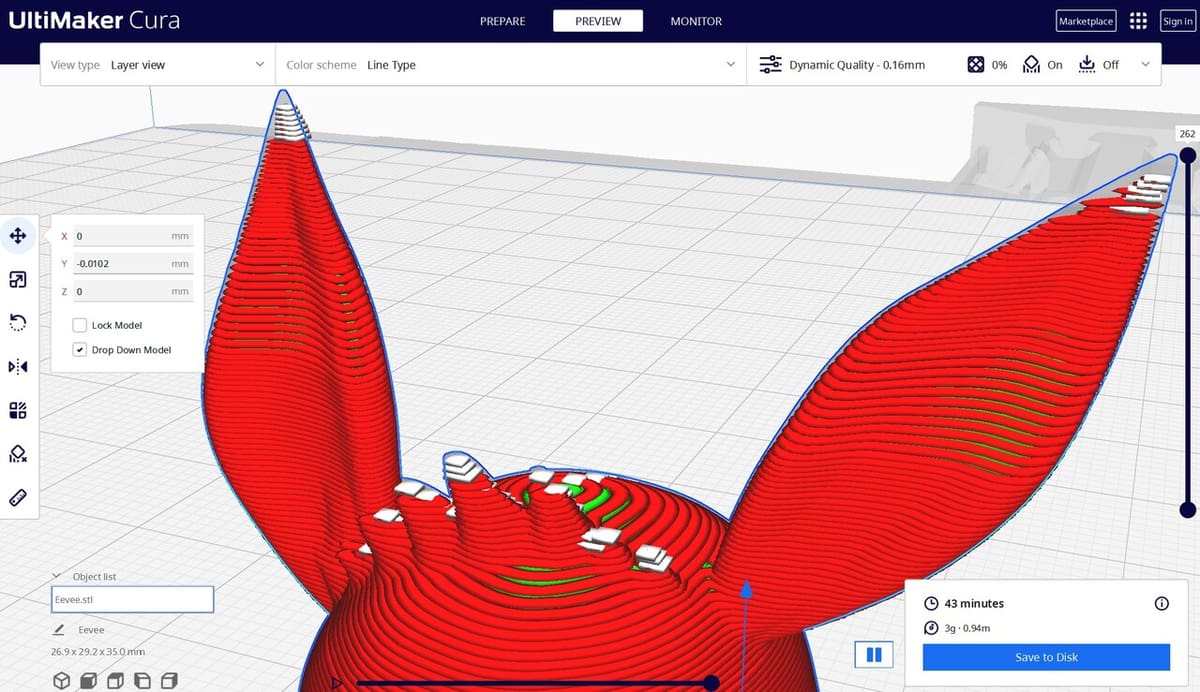The height and width of the screenshot is (692, 1200).
Task: Click the model dimensions 26.9 x 29.2 x 35.0 mm
Action: click(97, 652)
